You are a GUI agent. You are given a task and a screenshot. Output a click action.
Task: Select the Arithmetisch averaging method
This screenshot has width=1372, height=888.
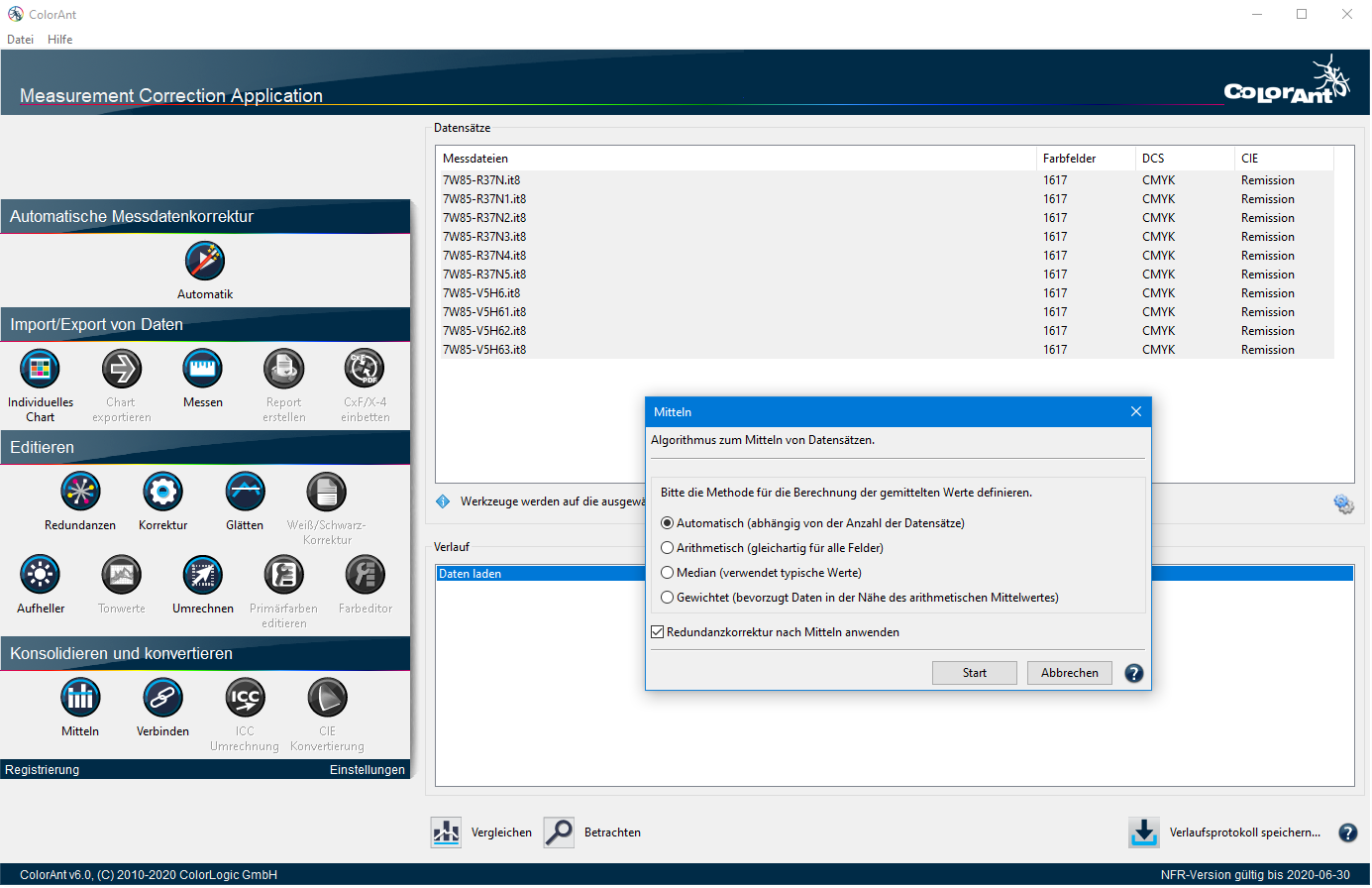pyautogui.click(x=668, y=548)
